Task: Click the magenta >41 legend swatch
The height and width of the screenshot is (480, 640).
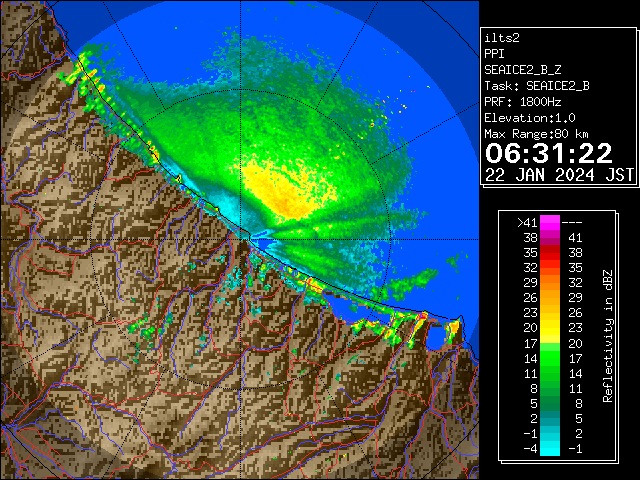Action: click(550, 222)
